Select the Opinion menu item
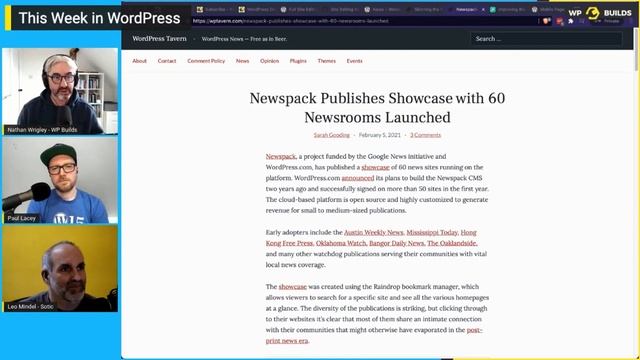This screenshot has width=640, height=360. 269,61
